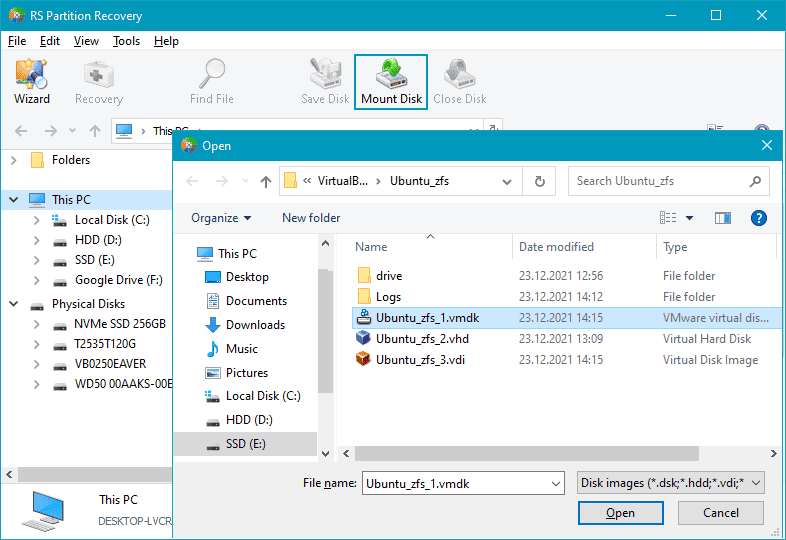Click the drive folder icon
This screenshot has height=540, width=786.
pos(364,275)
